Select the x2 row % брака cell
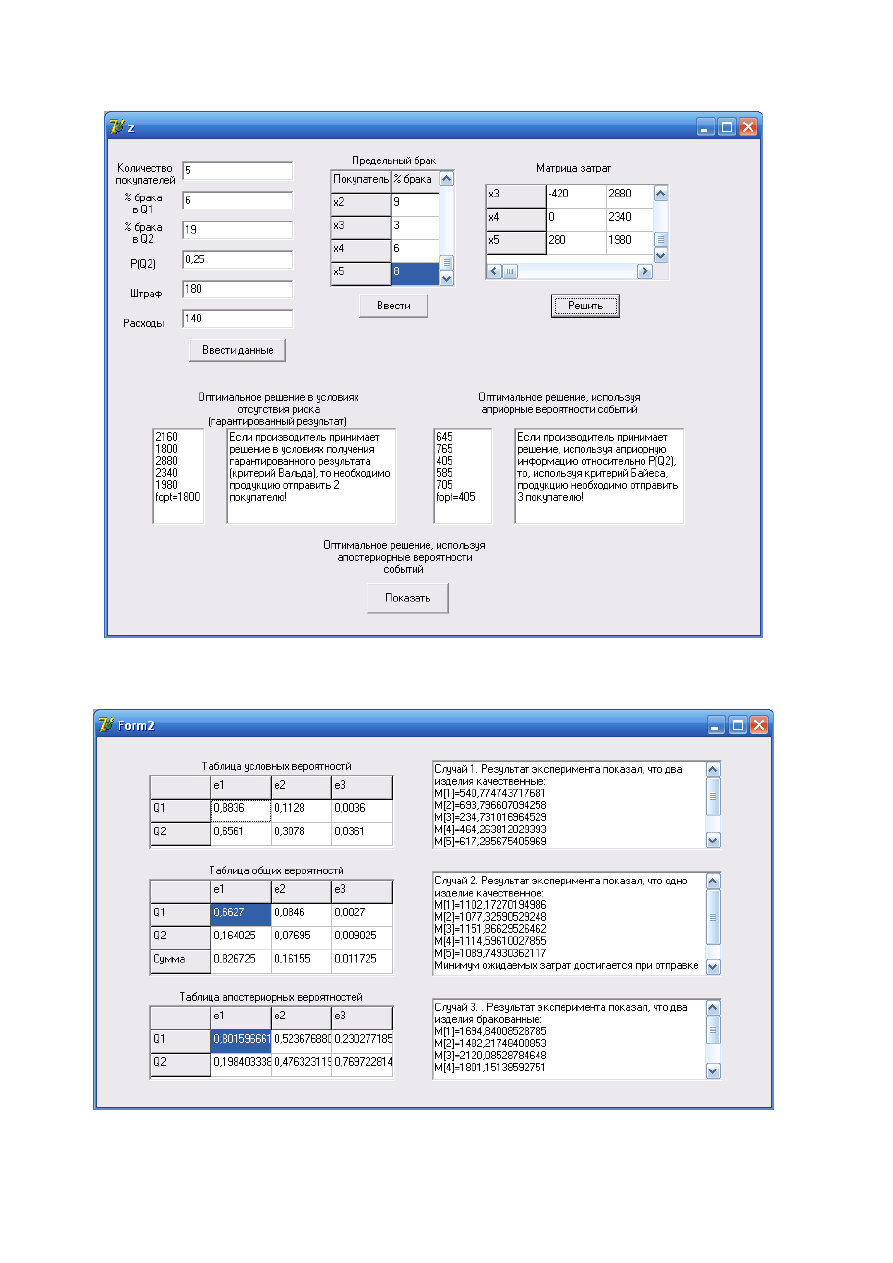Screen dimensions: 893x1263 [414, 203]
